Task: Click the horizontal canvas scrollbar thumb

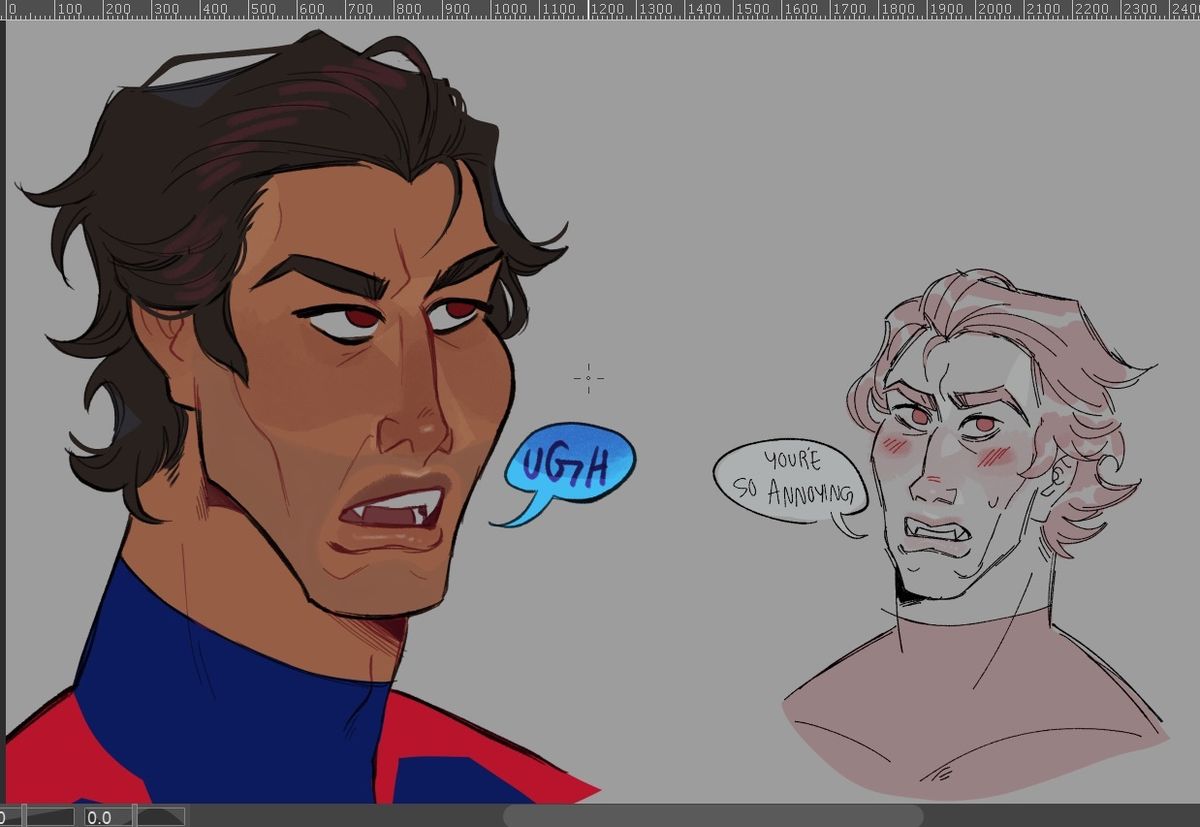Action: pyautogui.click(x=712, y=816)
